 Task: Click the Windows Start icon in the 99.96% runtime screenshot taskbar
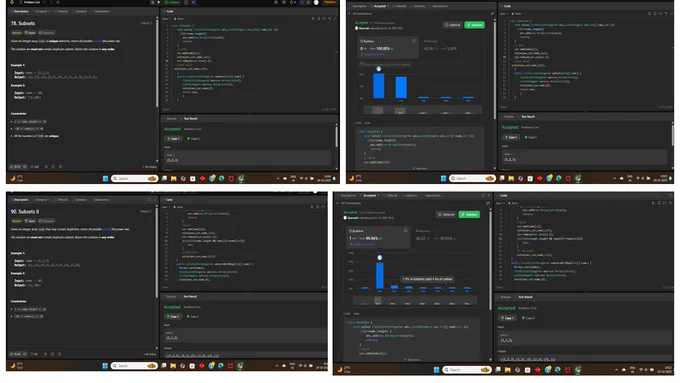436,370
